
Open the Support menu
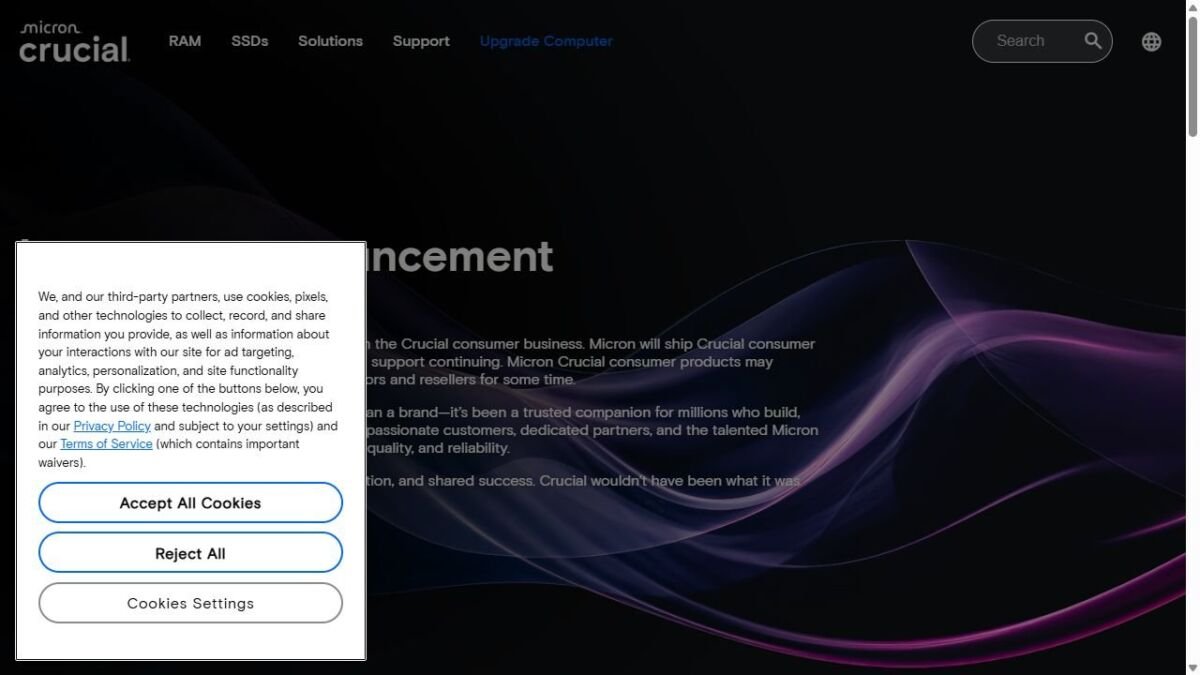[421, 41]
